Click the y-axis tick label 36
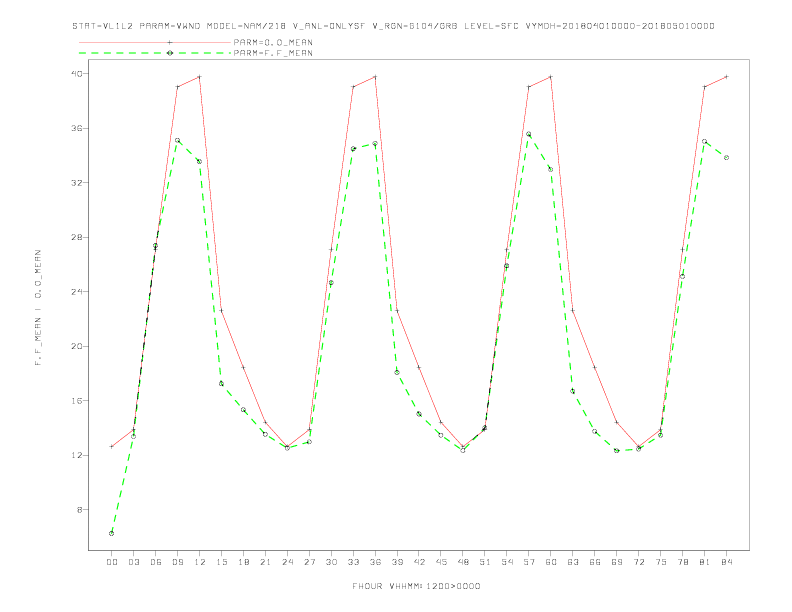 [76, 128]
